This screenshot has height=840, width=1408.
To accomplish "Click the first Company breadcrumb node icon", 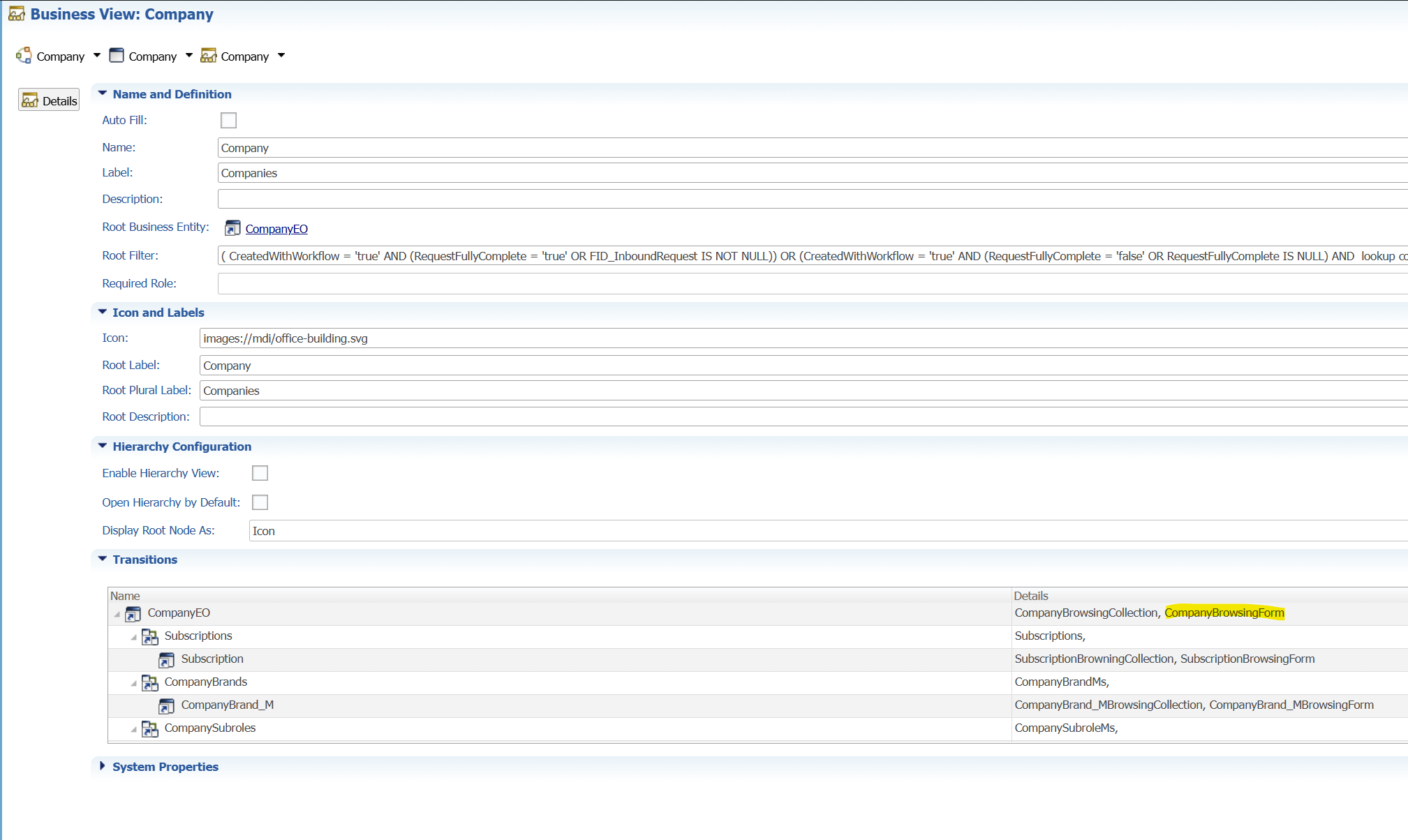I will pos(24,56).
